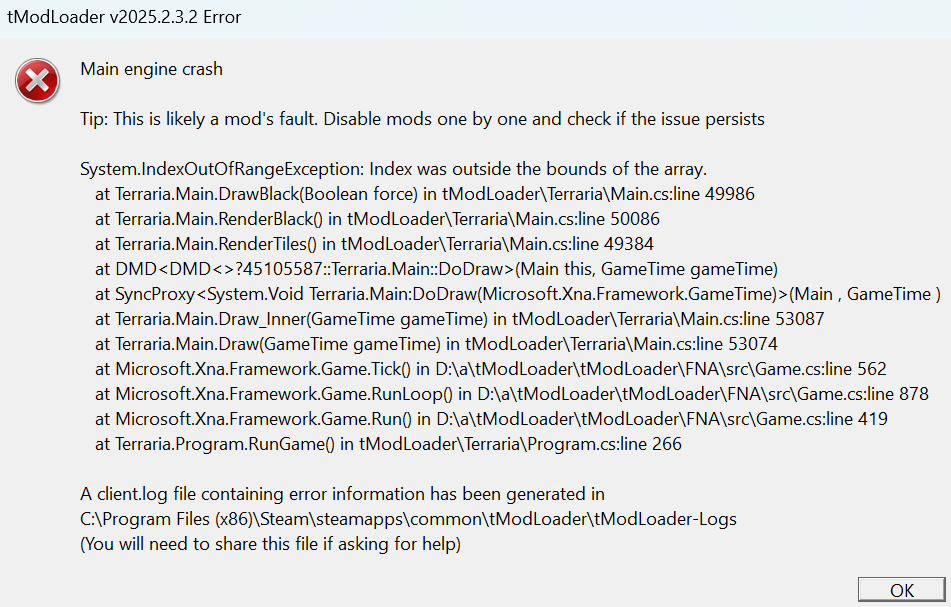Viewport: 951px width, 607px height.
Task: Click the tModLoader-Logs folder path text
Action: (x=408, y=519)
